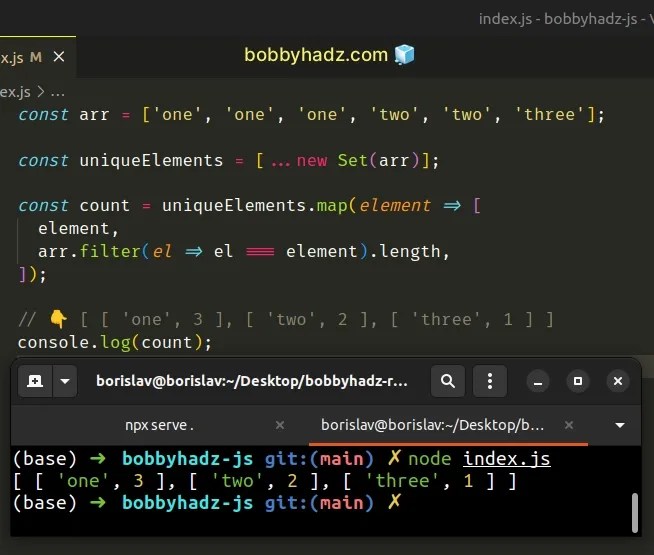Click 'uniqueElements' in the second const declaration
Image resolution: width=654 pixels, height=555 pixels.
(x=151, y=161)
